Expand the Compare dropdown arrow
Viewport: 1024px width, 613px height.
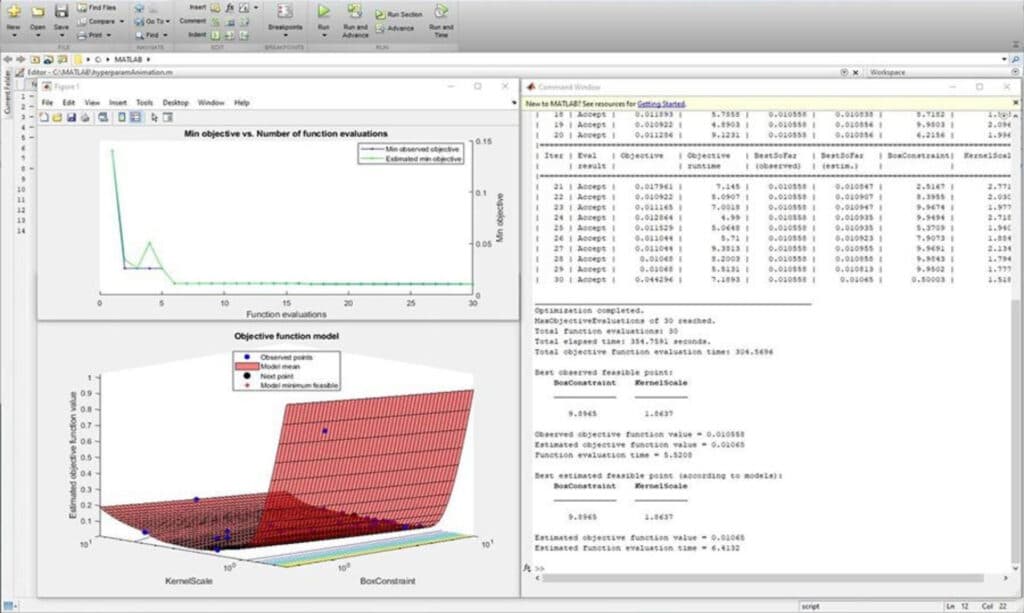[x=121, y=22]
